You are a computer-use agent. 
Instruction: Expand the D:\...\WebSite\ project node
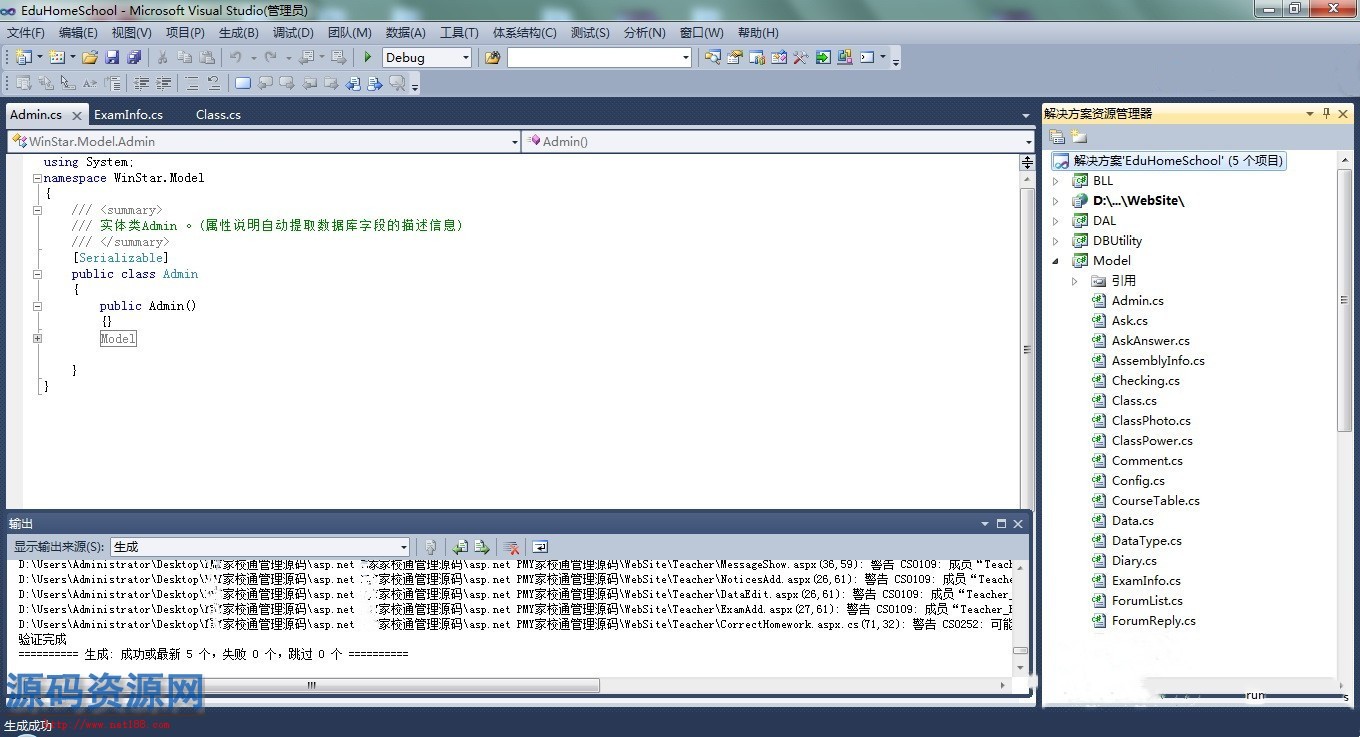point(1055,201)
